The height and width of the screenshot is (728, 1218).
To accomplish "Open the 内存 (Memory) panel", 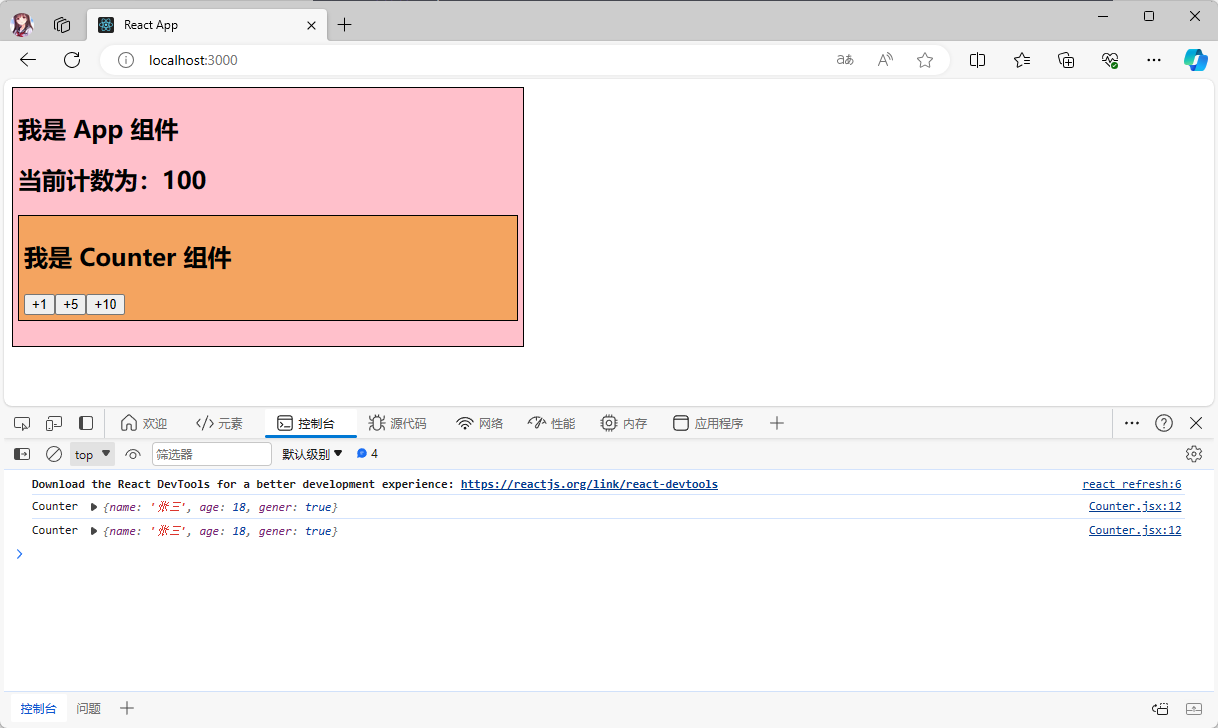I will point(623,423).
